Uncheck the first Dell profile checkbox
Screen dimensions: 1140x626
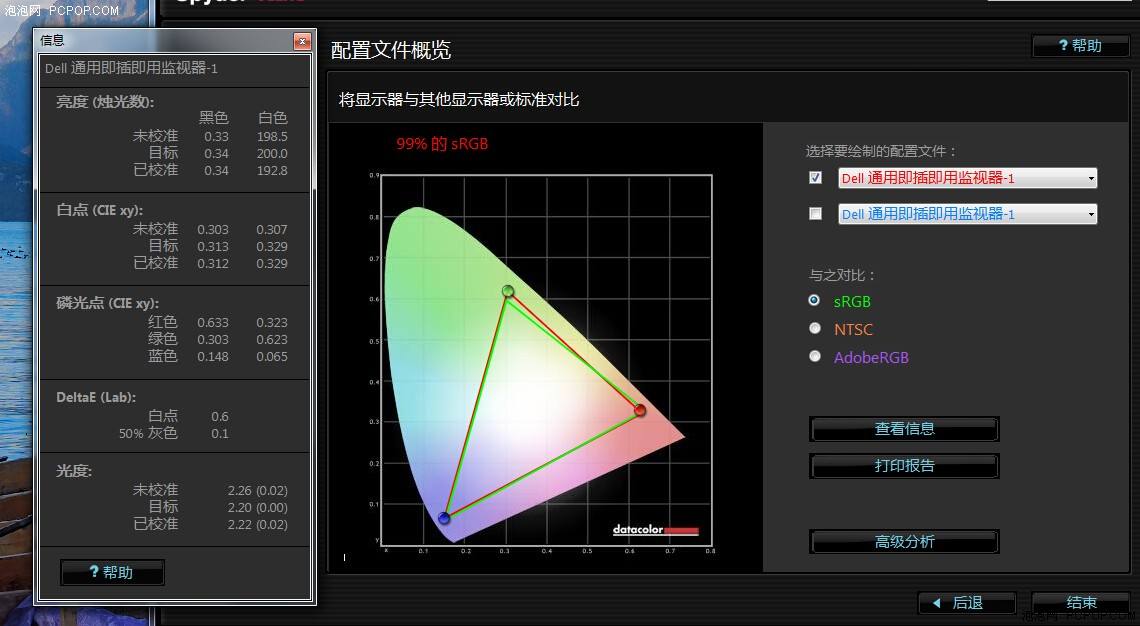(816, 178)
